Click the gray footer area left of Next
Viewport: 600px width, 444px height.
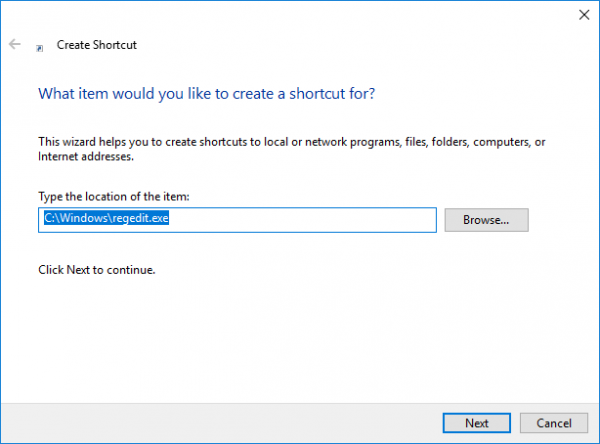point(220,422)
